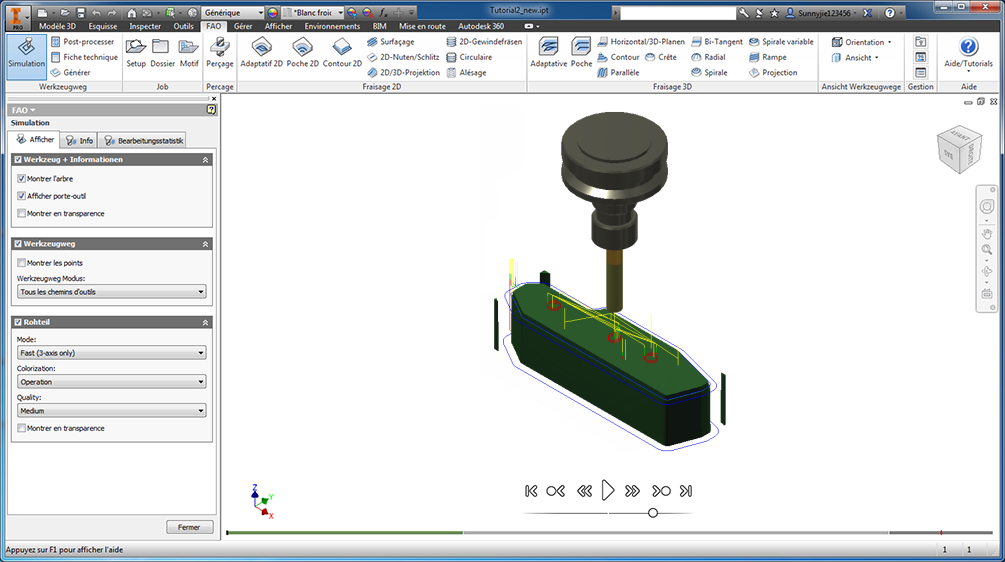Select the Circulaire operation
The width and height of the screenshot is (1005, 562).
tap(469, 57)
